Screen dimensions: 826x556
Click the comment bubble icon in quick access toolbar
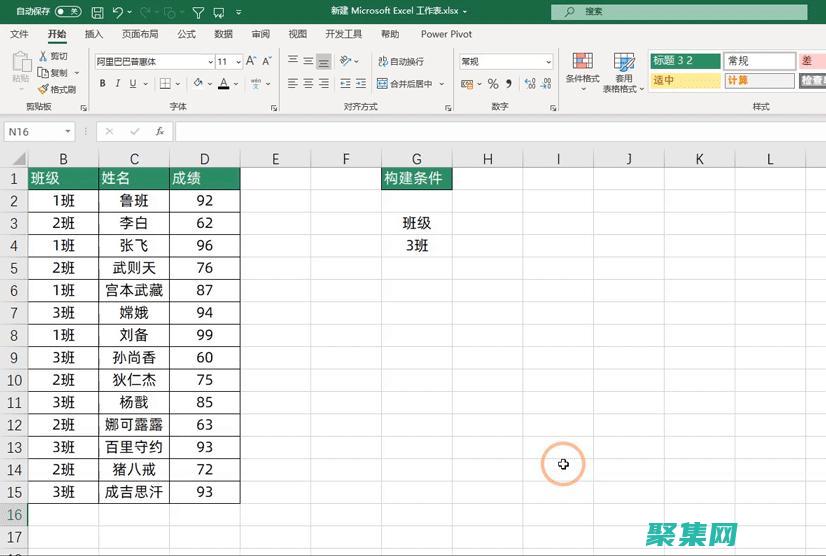[x=219, y=12]
